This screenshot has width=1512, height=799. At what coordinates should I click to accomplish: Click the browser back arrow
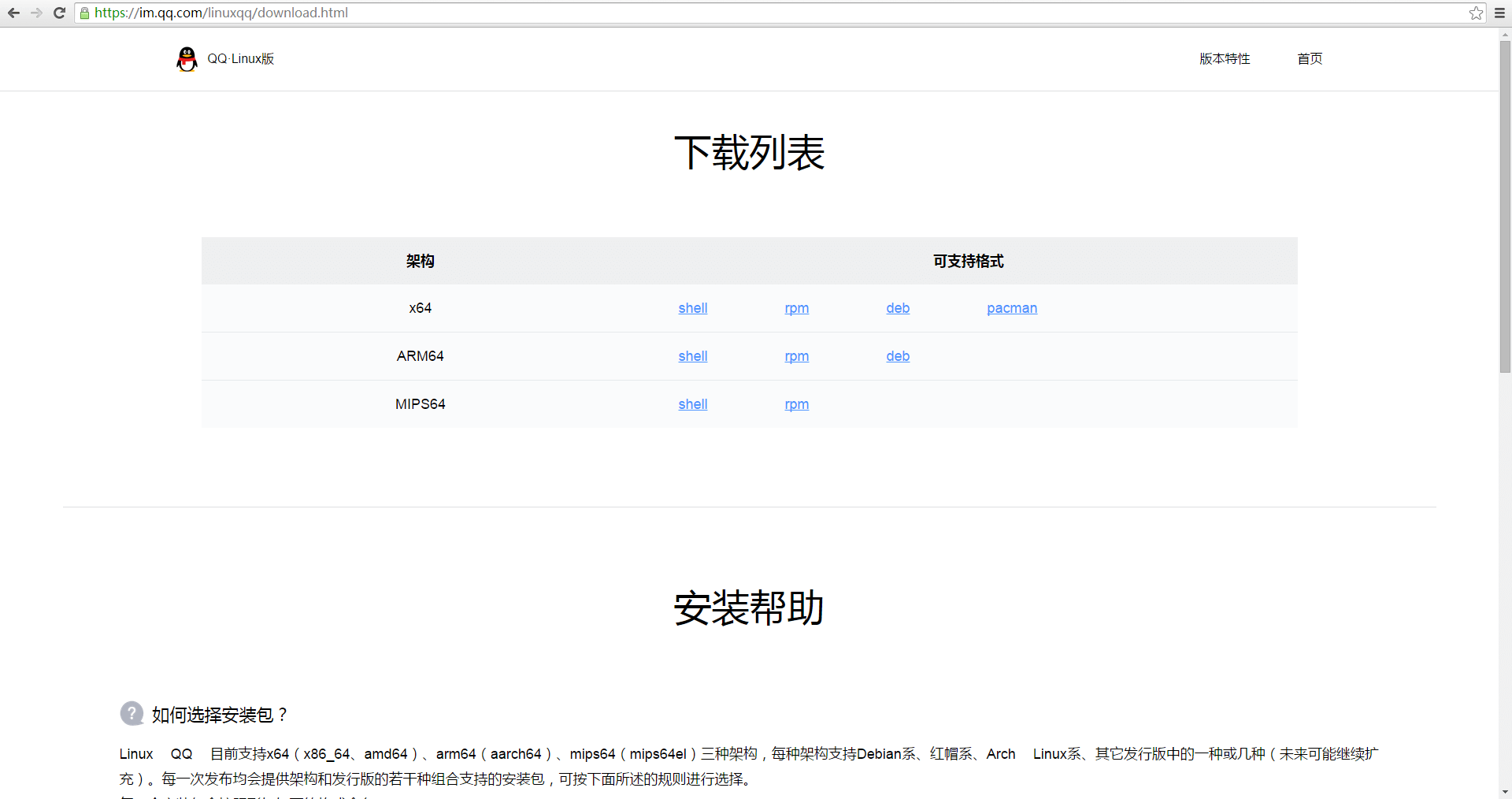point(13,13)
